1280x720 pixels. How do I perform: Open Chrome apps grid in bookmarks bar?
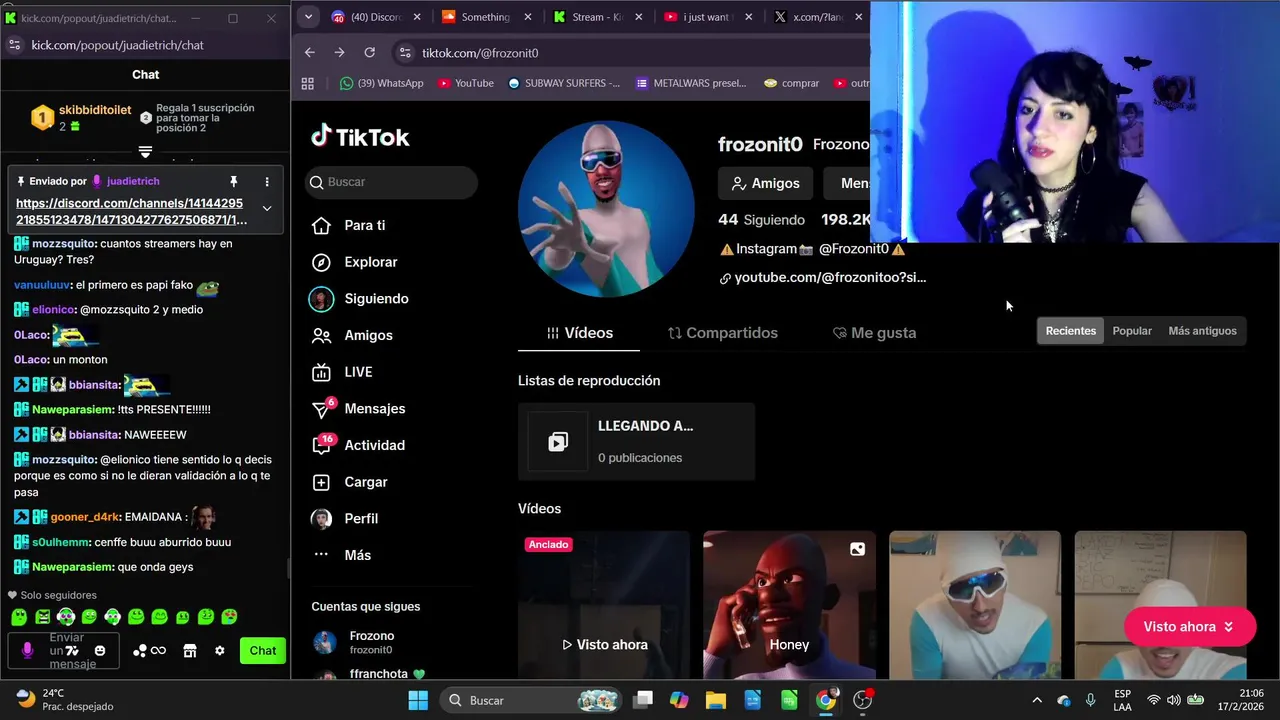[308, 83]
